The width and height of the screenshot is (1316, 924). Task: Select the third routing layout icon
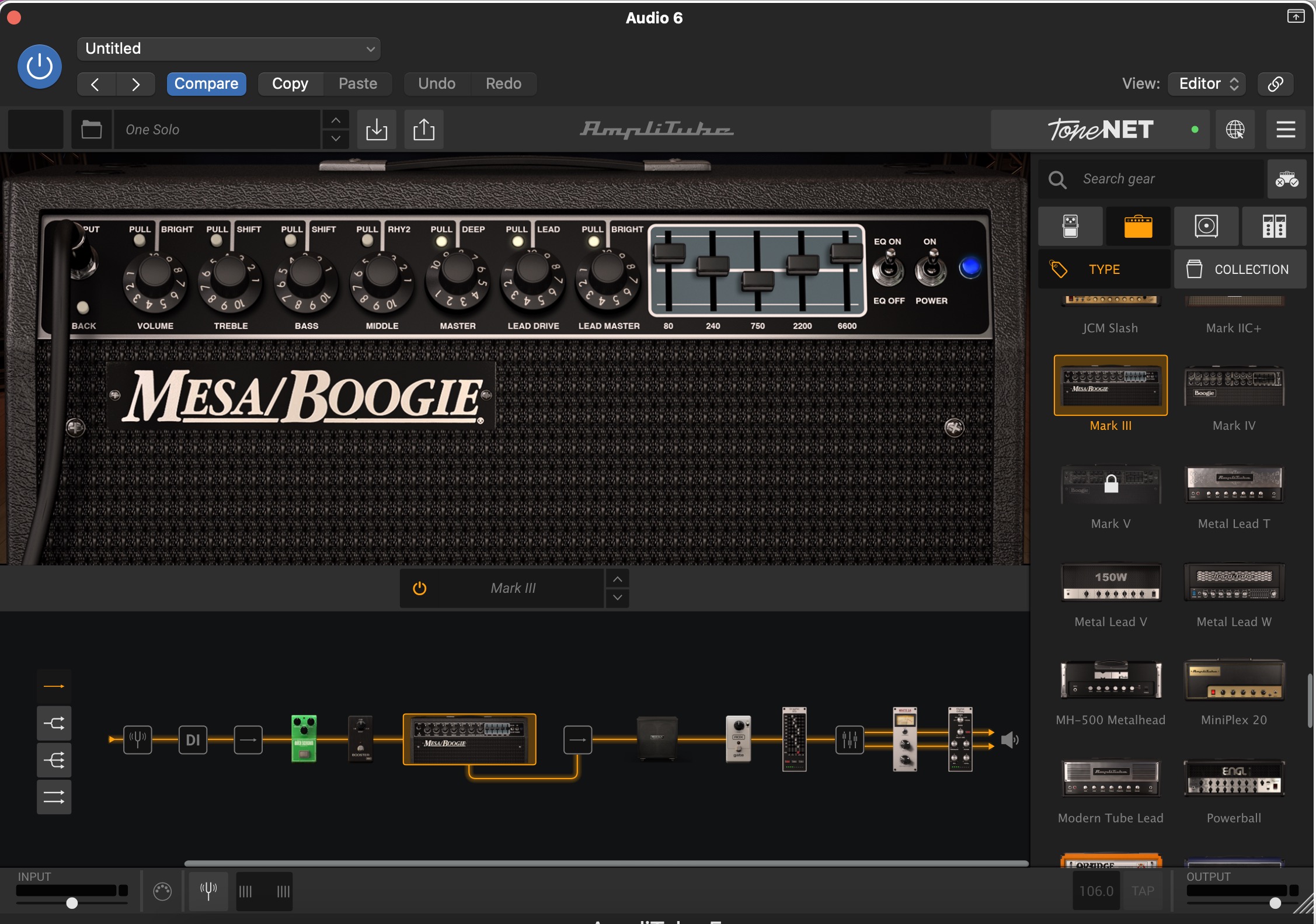[x=54, y=760]
